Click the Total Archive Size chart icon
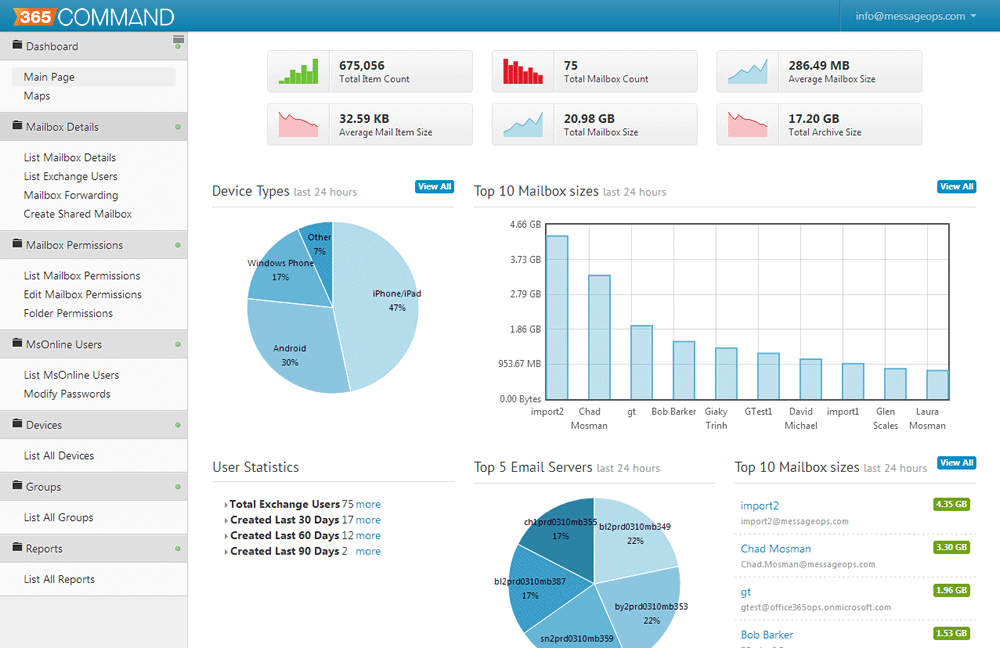Viewport: 1000px width, 648px height. (x=747, y=124)
